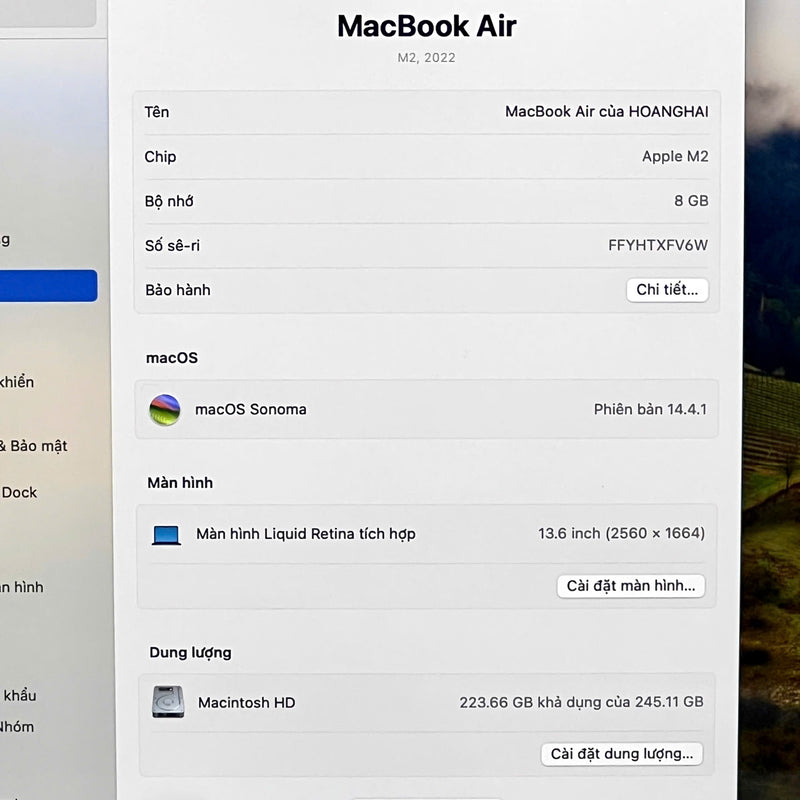Open the sidebar item ending in khẩu
Viewport: 800px width, 800px height.
(x=19, y=695)
